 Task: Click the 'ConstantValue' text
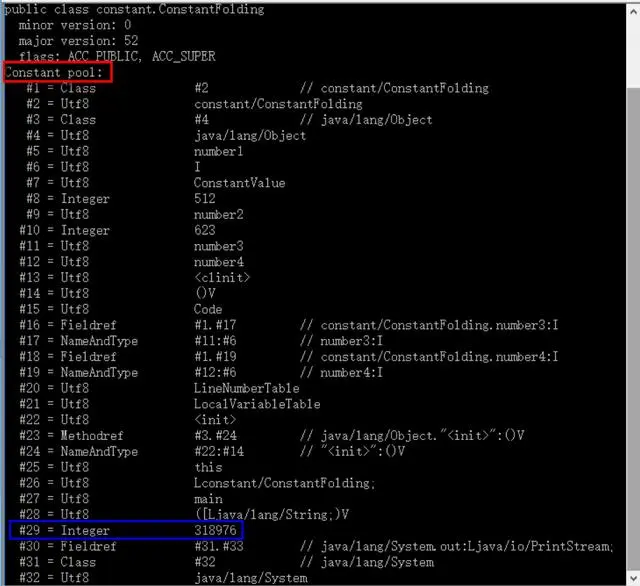[x=240, y=183]
